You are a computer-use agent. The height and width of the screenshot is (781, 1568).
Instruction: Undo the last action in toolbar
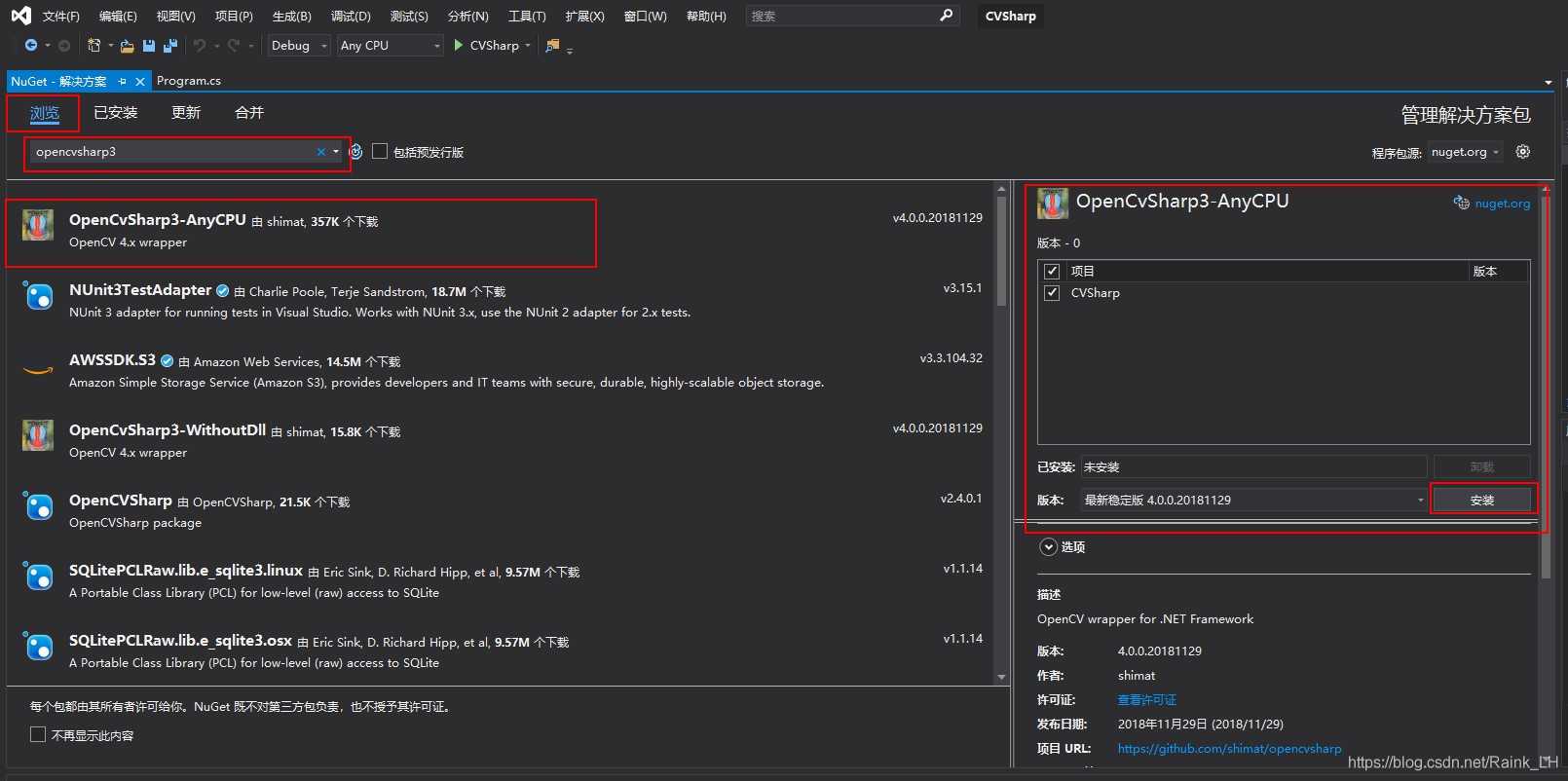(x=200, y=46)
